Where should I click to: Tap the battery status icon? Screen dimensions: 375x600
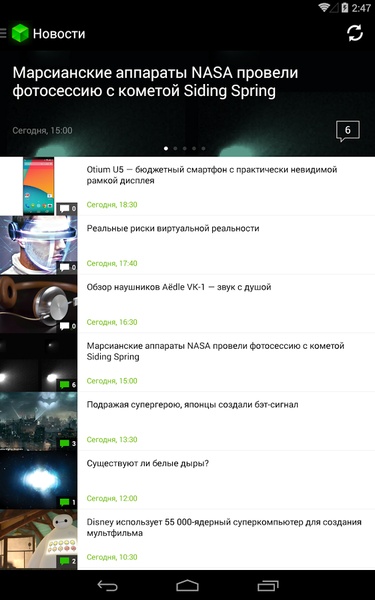[345, 7]
